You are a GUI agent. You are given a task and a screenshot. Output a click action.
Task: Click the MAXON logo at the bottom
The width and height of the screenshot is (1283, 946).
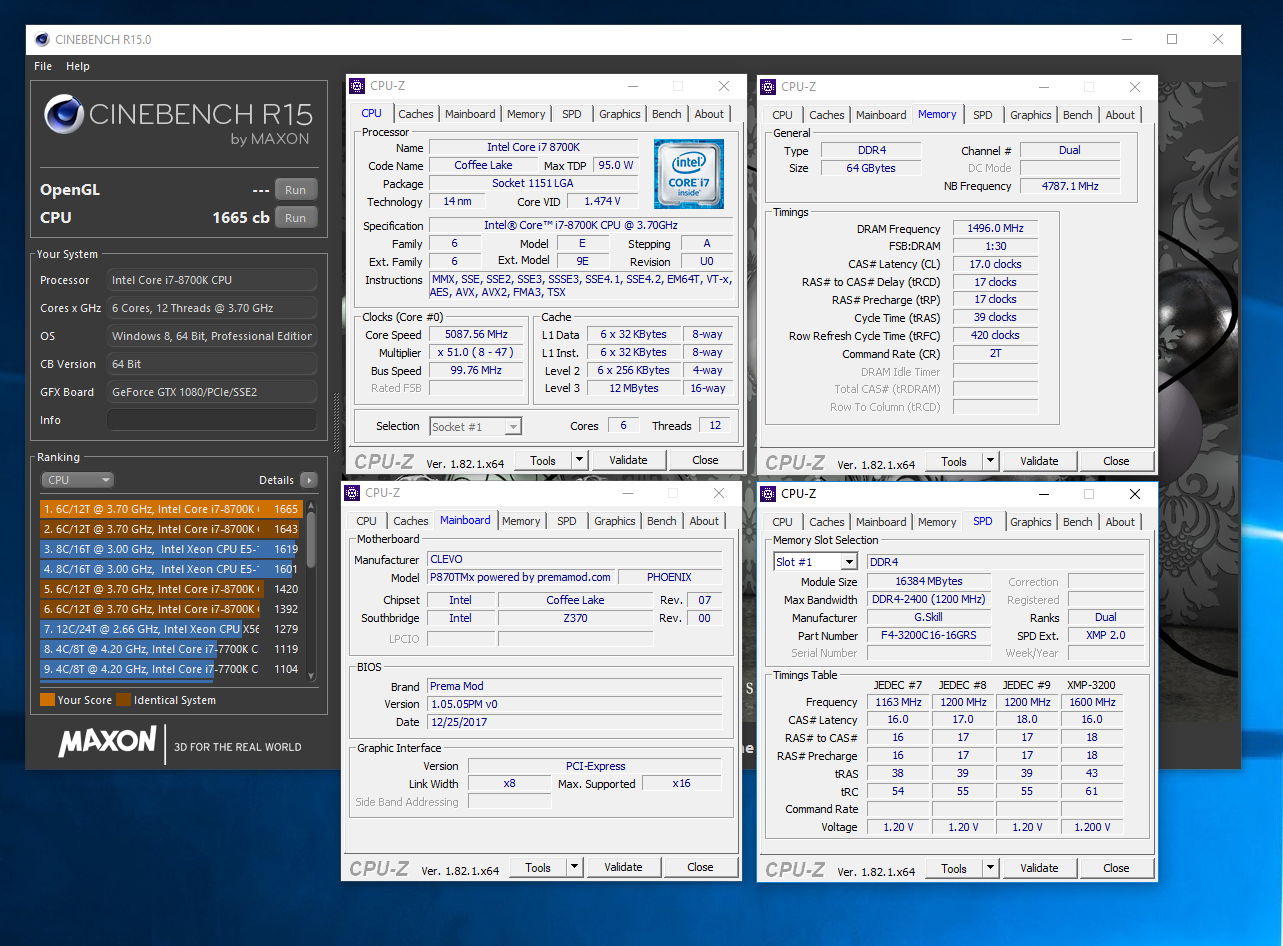(107, 743)
